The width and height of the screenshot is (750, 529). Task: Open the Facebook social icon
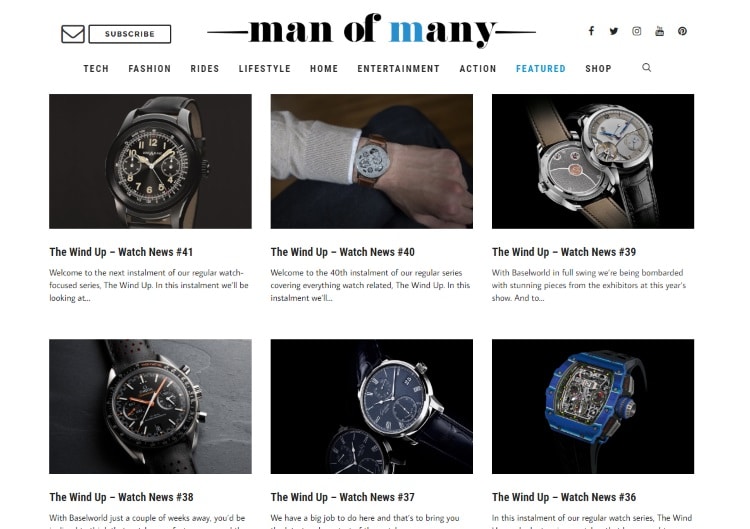click(591, 31)
